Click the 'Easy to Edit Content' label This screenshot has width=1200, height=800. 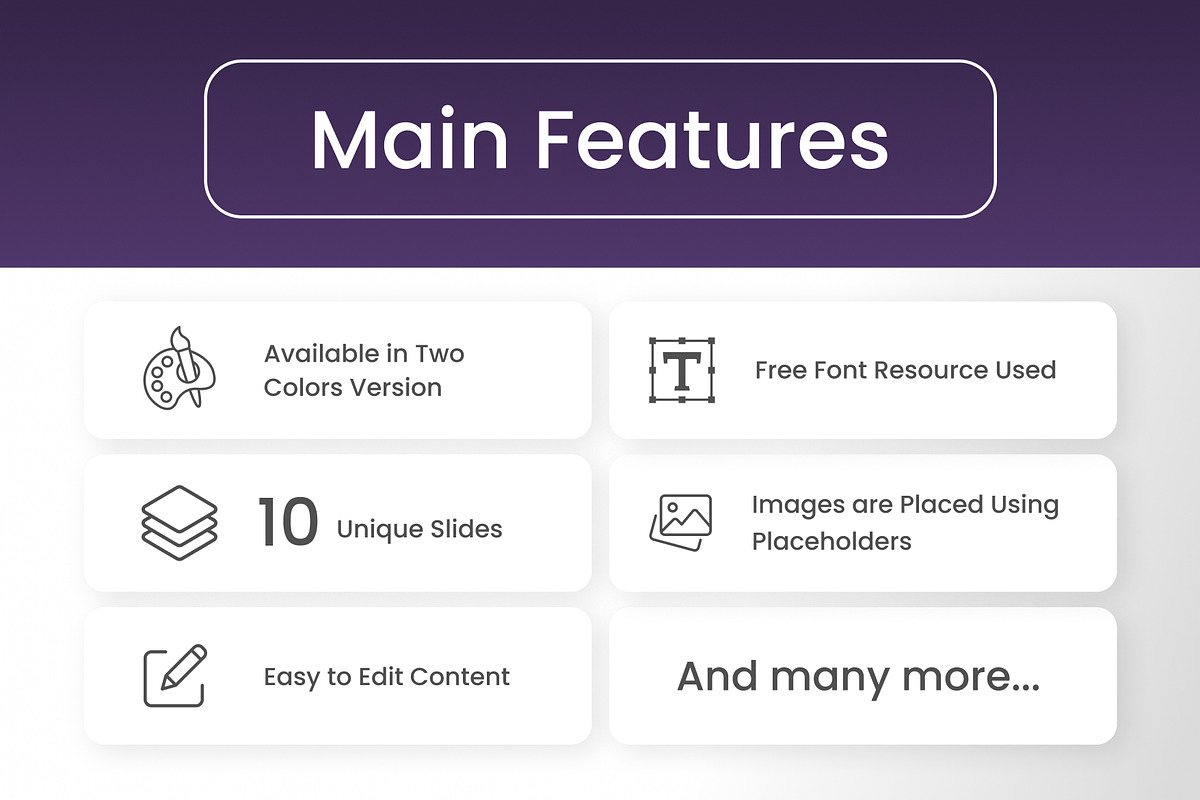[387, 677]
